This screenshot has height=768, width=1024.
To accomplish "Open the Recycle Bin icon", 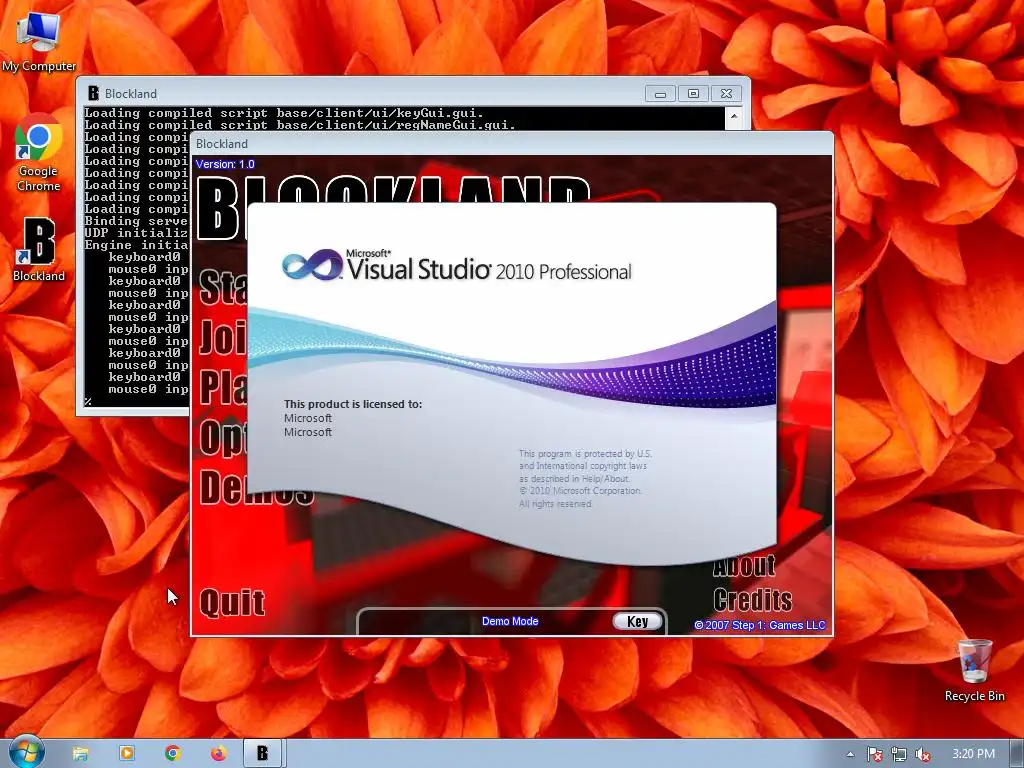I will 974,671.
